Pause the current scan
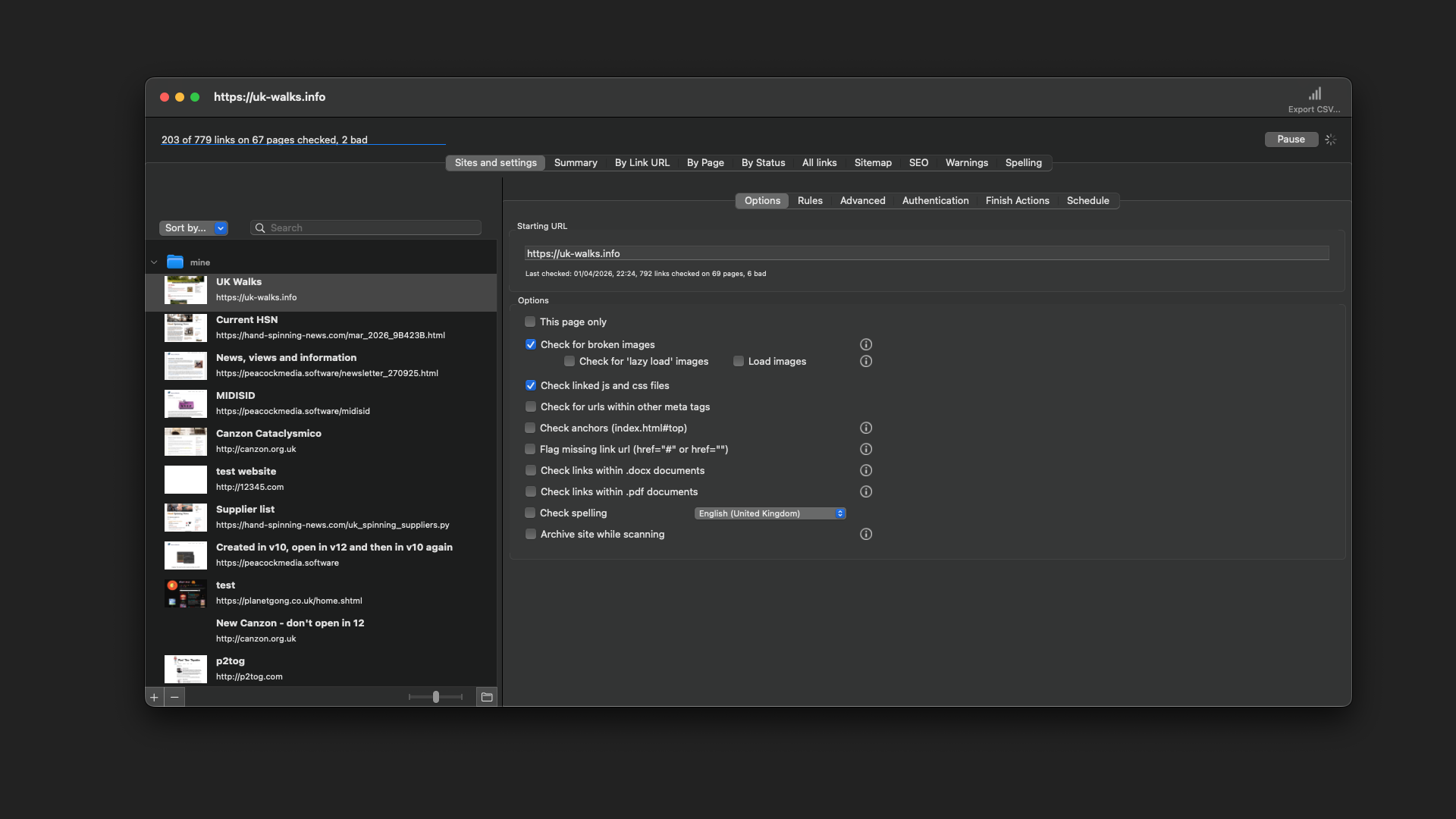 click(x=1291, y=140)
